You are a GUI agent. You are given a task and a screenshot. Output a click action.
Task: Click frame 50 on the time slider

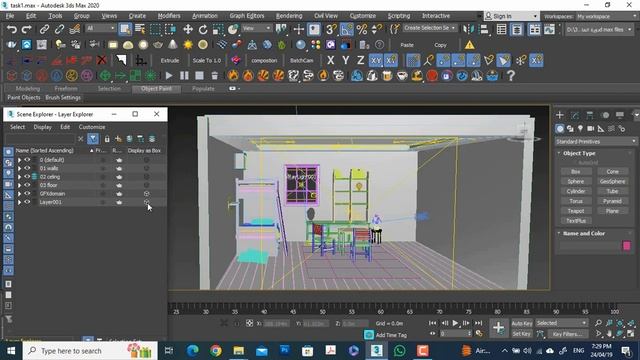322,312
